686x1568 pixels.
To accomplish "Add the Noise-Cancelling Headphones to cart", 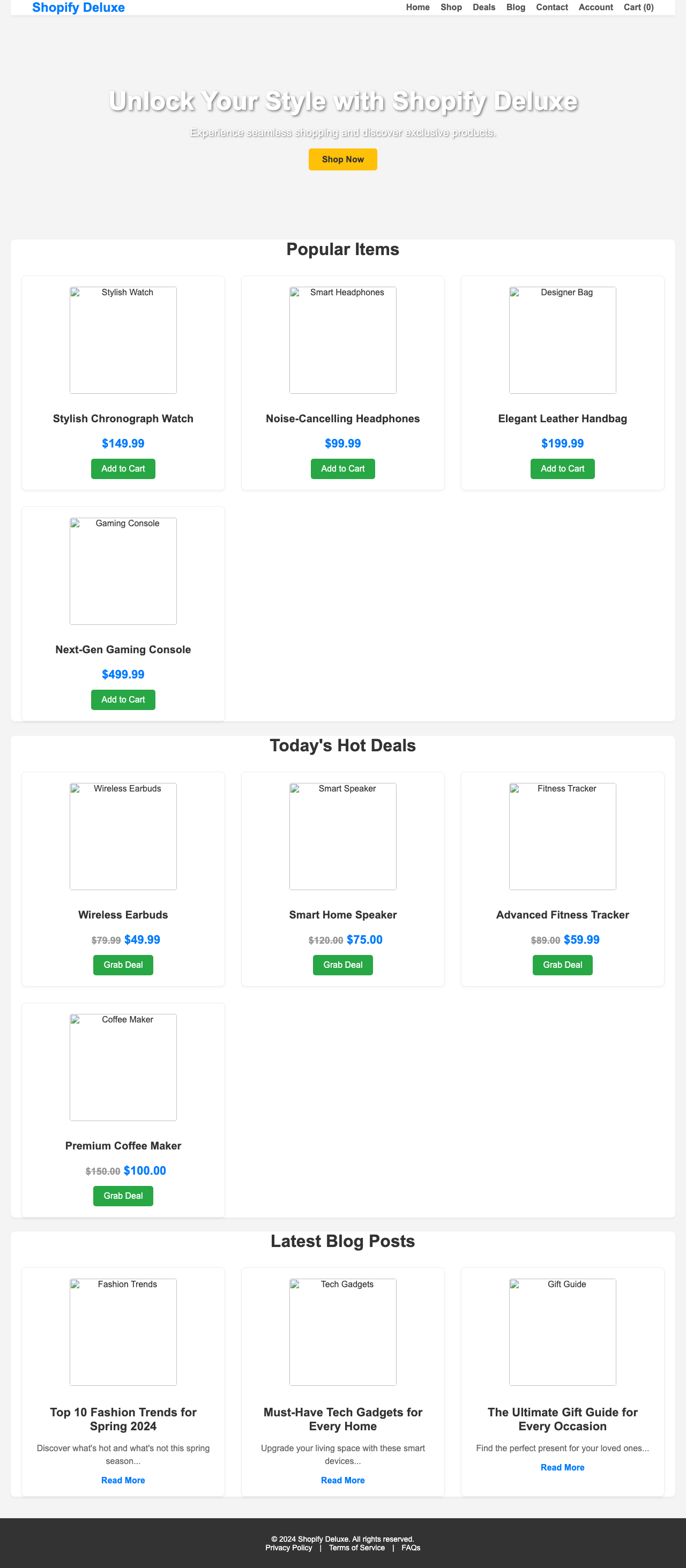I will tap(342, 469).
